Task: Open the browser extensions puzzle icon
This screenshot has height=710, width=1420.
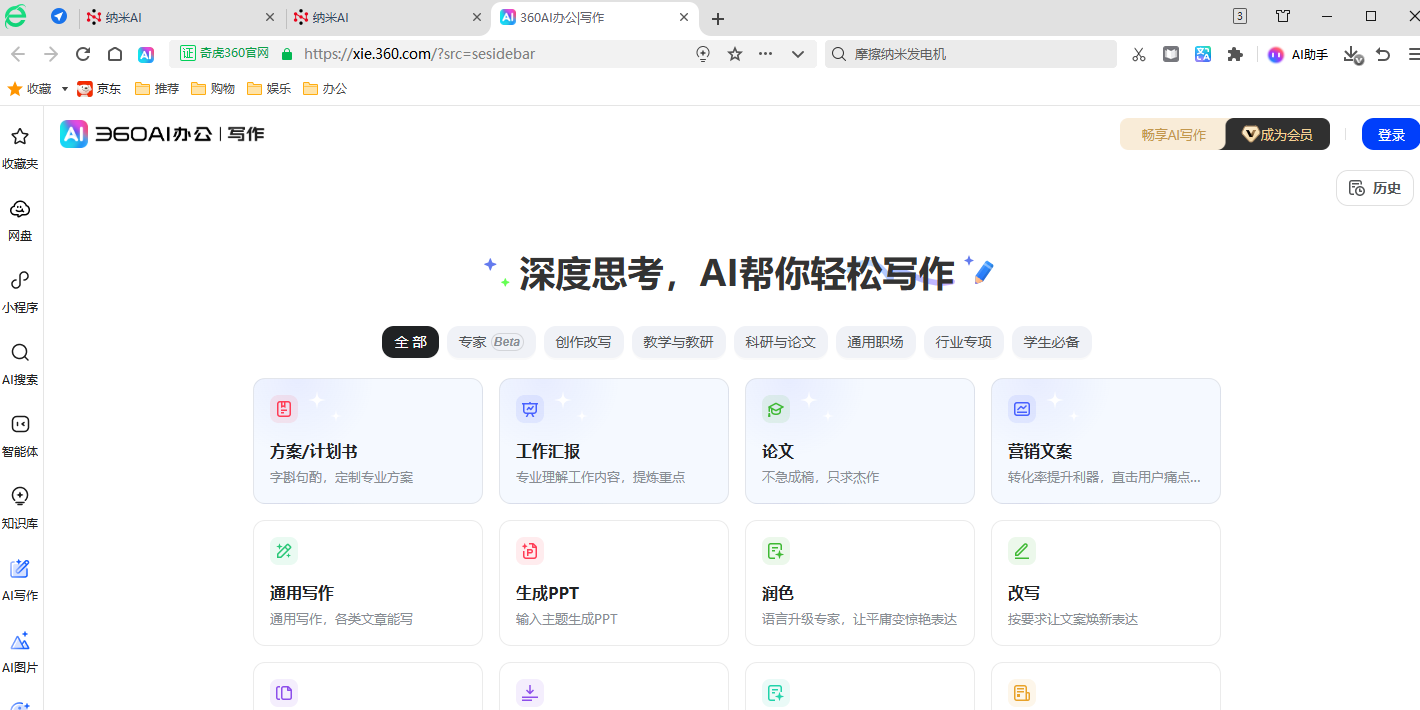Action: pos(1235,55)
